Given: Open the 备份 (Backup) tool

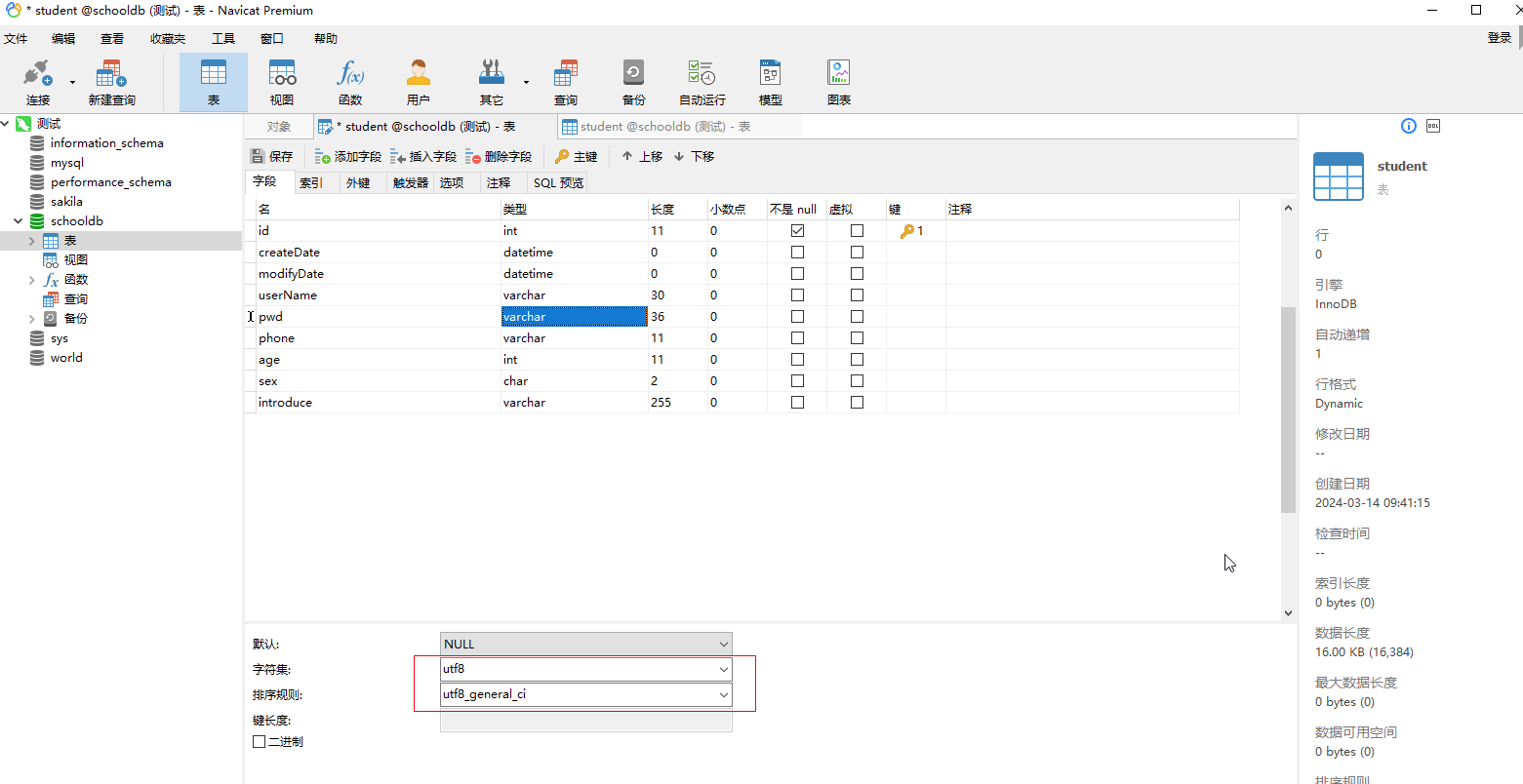Looking at the screenshot, I should click(x=632, y=81).
